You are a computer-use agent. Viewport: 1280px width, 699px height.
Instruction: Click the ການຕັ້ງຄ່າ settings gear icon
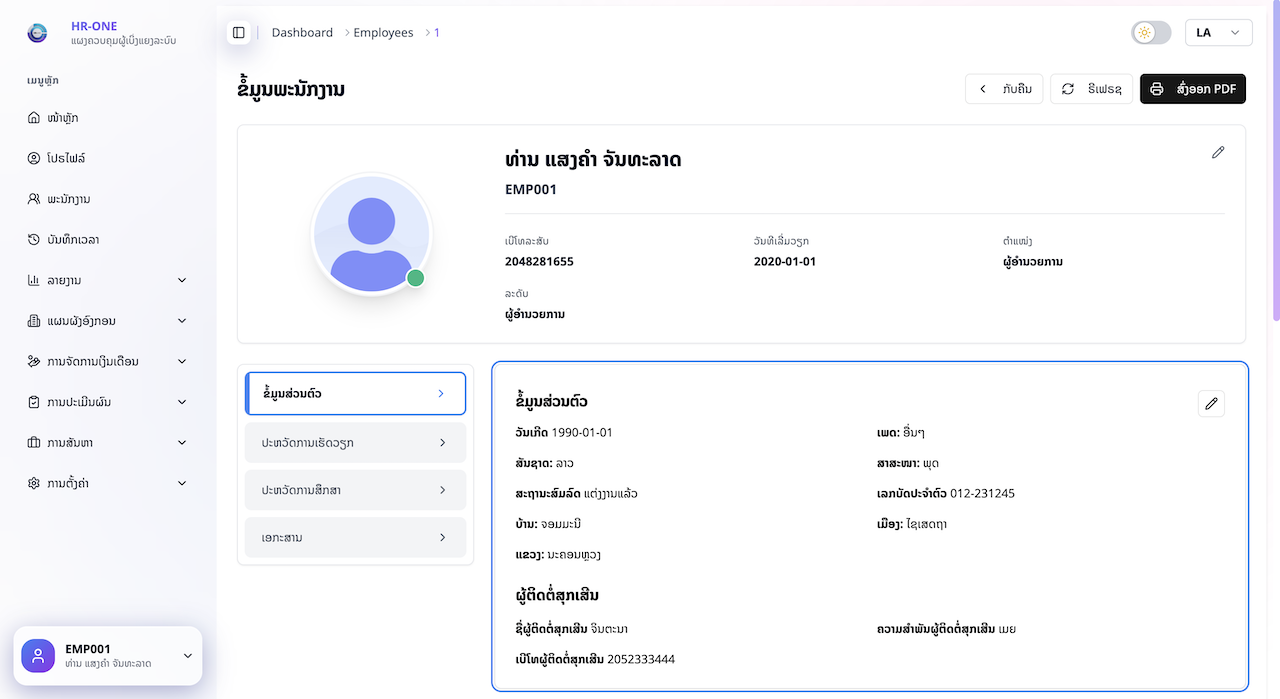pos(34,482)
